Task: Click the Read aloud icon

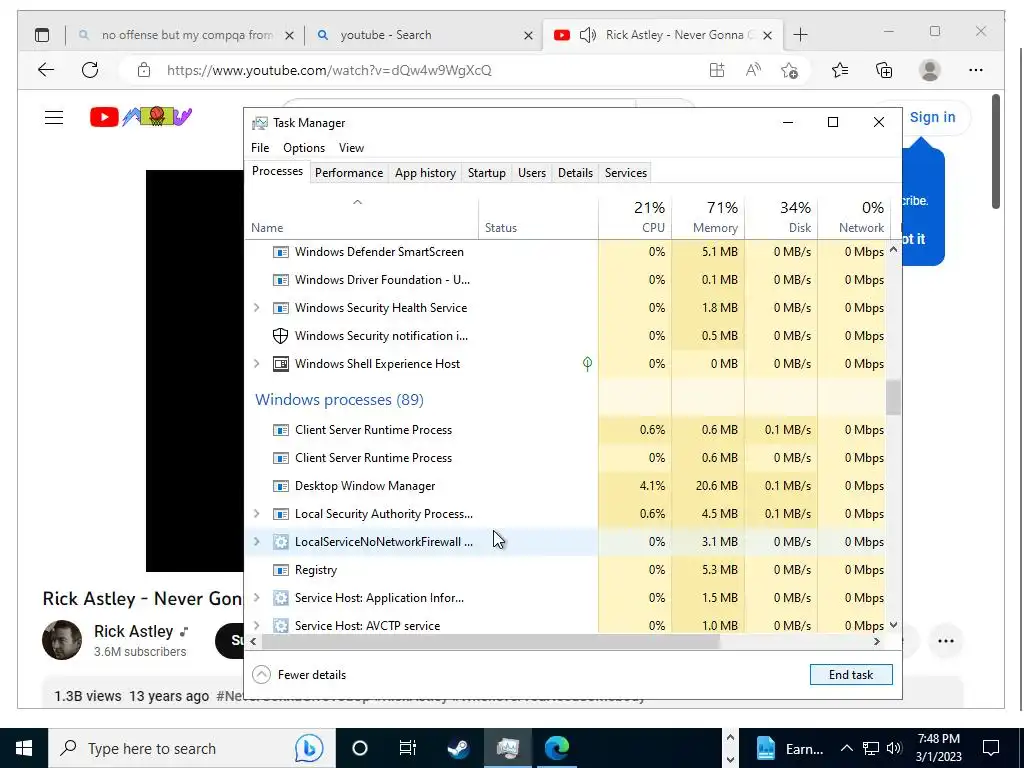Action: pos(753,70)
